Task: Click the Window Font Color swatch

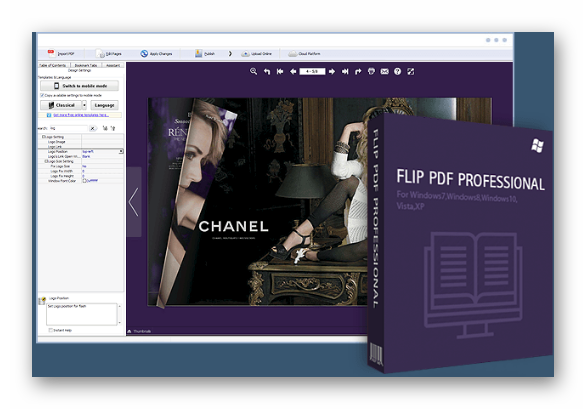Action: click(x=84, y=181)
